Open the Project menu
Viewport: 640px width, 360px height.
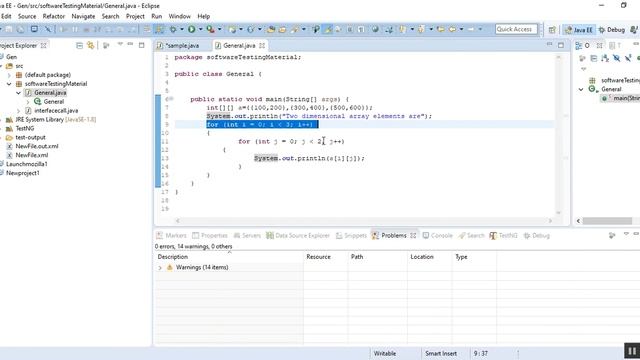(x=135, y=16)
